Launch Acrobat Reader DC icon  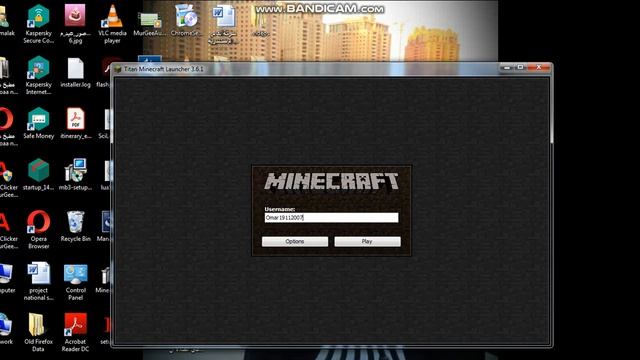76,332
